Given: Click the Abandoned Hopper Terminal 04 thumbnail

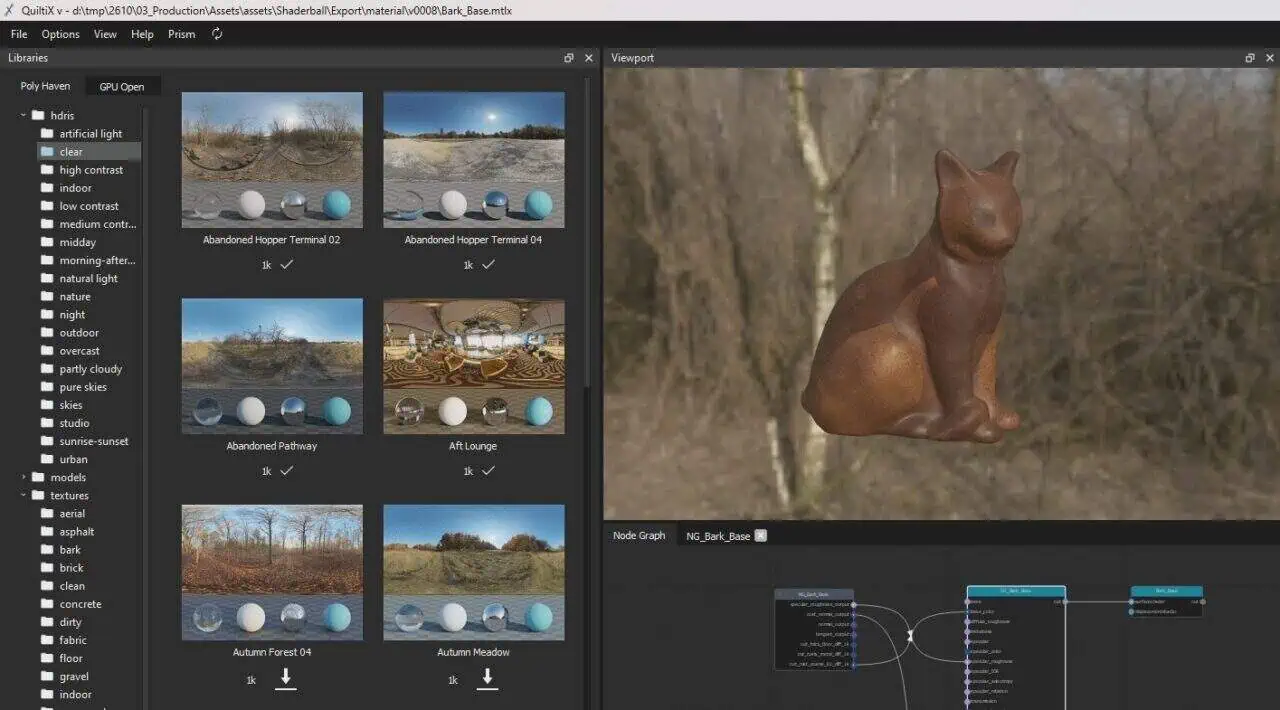Looking at the screenshot, I should point(474,160).
